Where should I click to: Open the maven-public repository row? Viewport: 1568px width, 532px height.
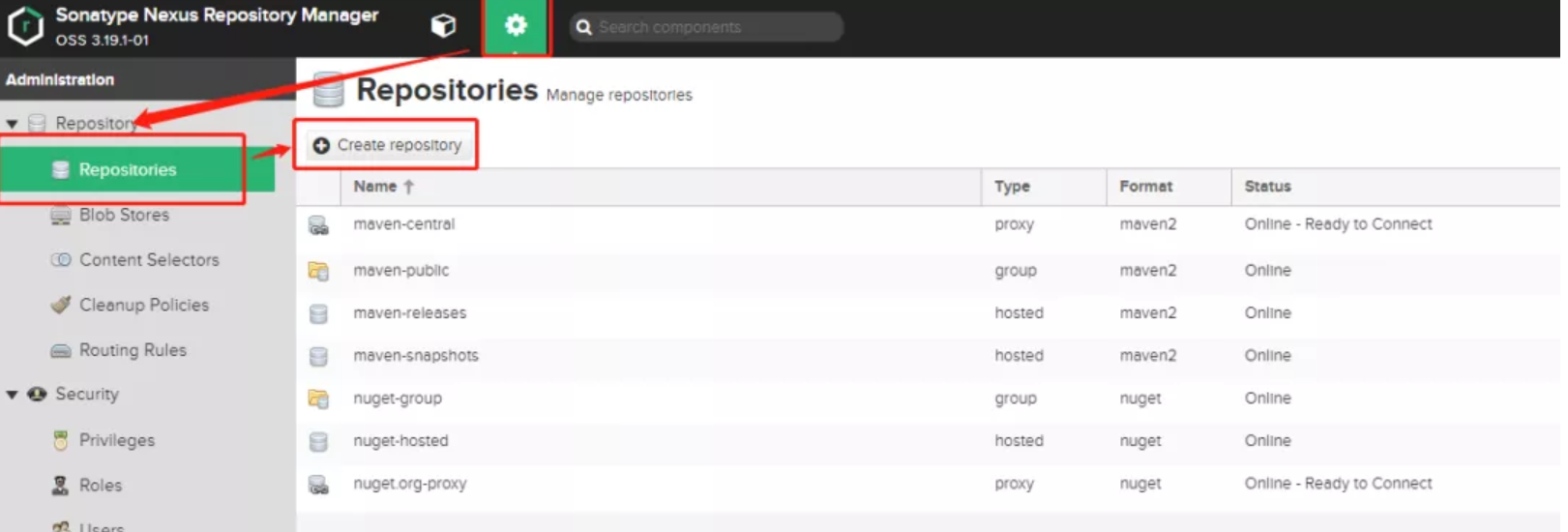click(x=929, y=271)
